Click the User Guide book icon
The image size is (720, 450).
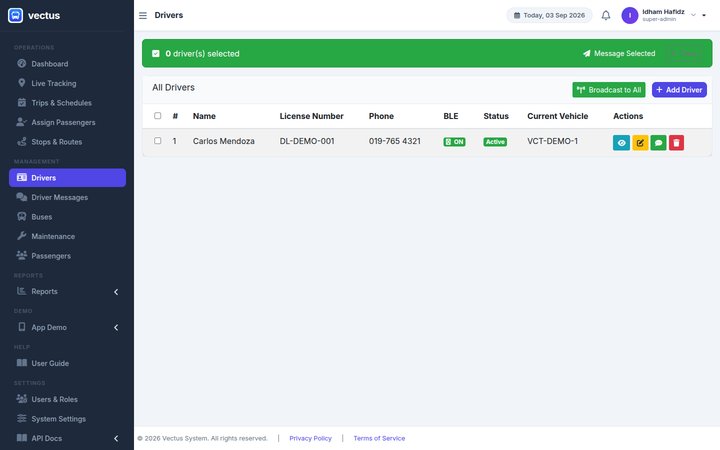pos(22,363)
